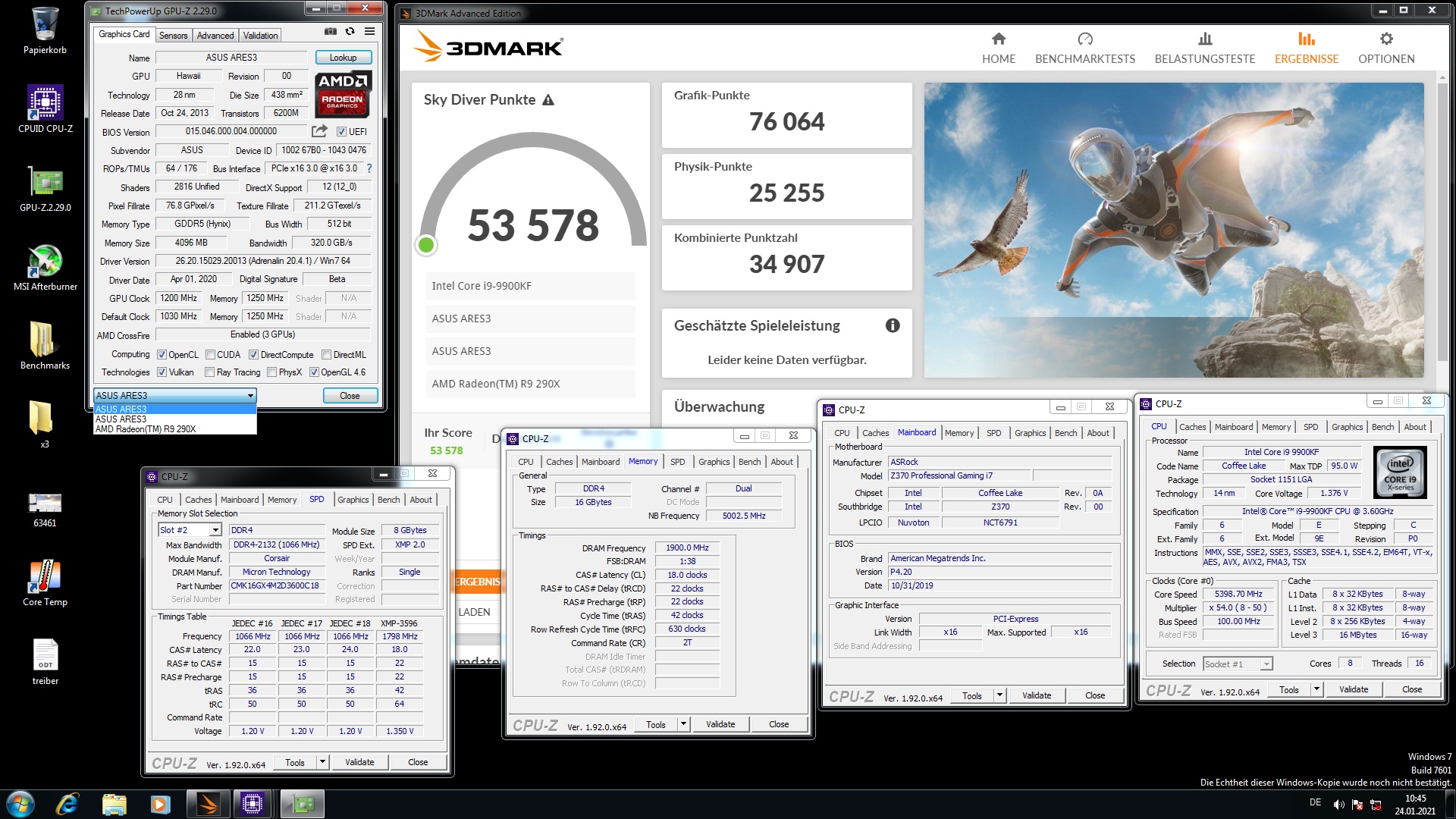Expand the Tools arrow in Memory CPU-Z window
The image size is (1456, 819).
[x=683, y=724]
